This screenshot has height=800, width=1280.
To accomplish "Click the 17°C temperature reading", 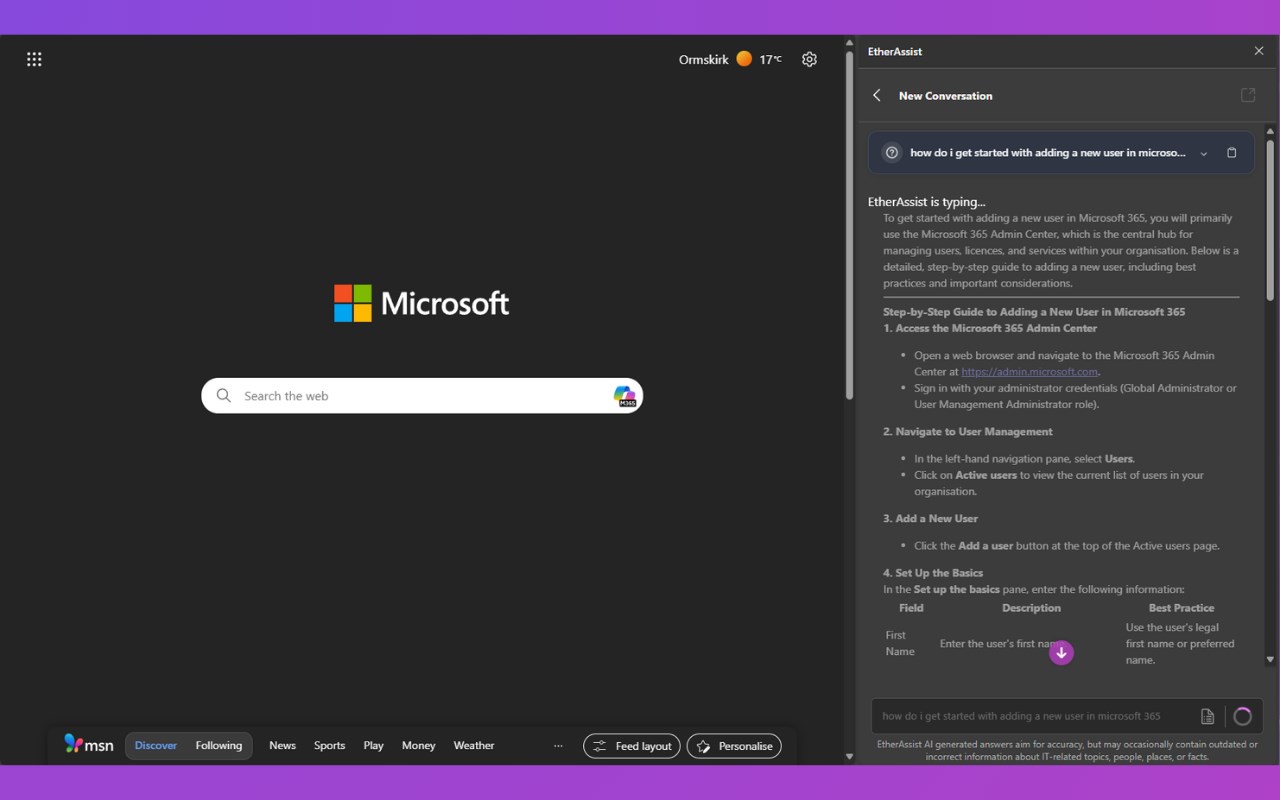I will tap(770, 60).
